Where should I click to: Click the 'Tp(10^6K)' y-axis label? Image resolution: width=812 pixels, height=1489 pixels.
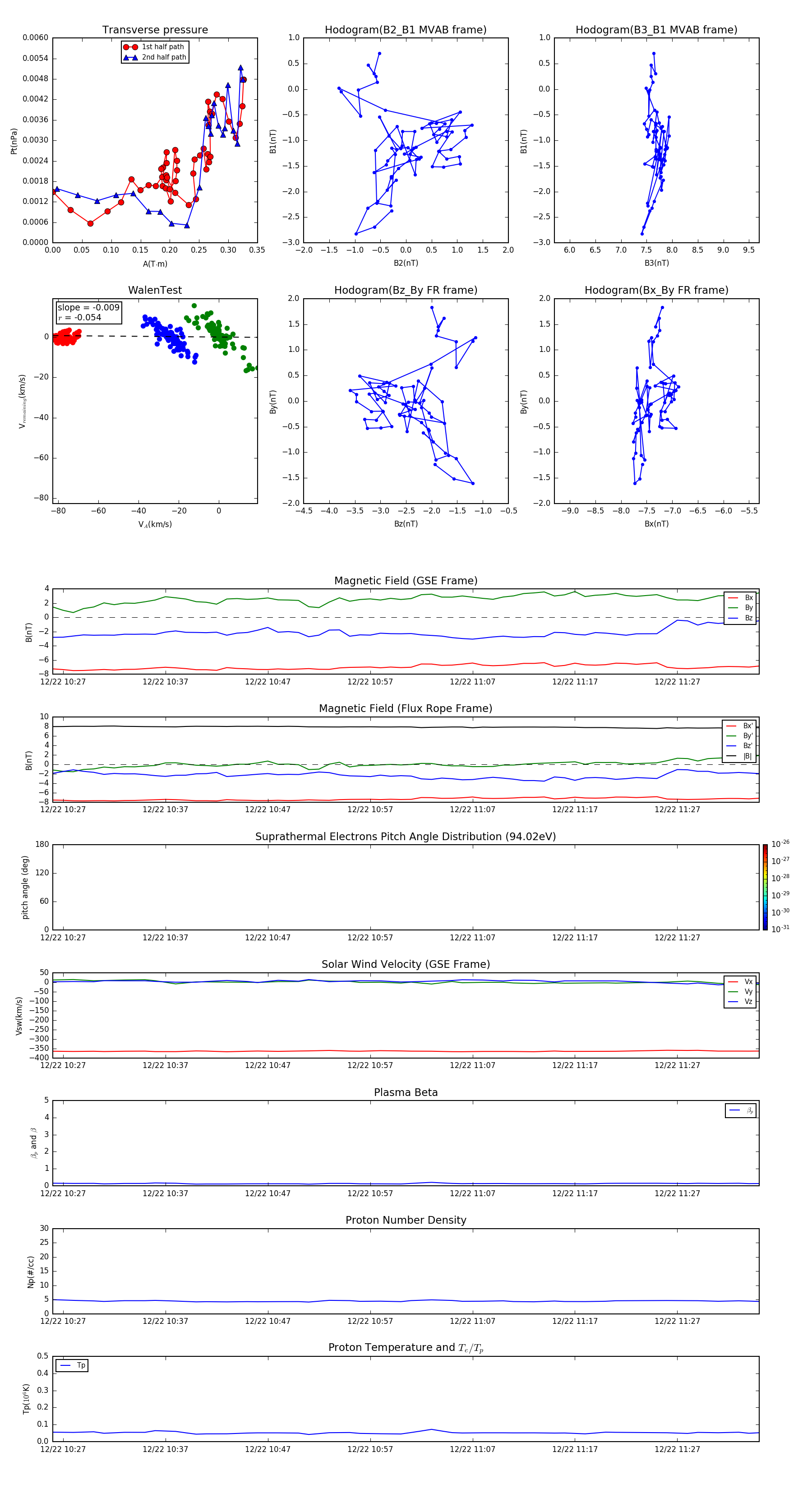pyautogui.click(x=26, y=1399)
